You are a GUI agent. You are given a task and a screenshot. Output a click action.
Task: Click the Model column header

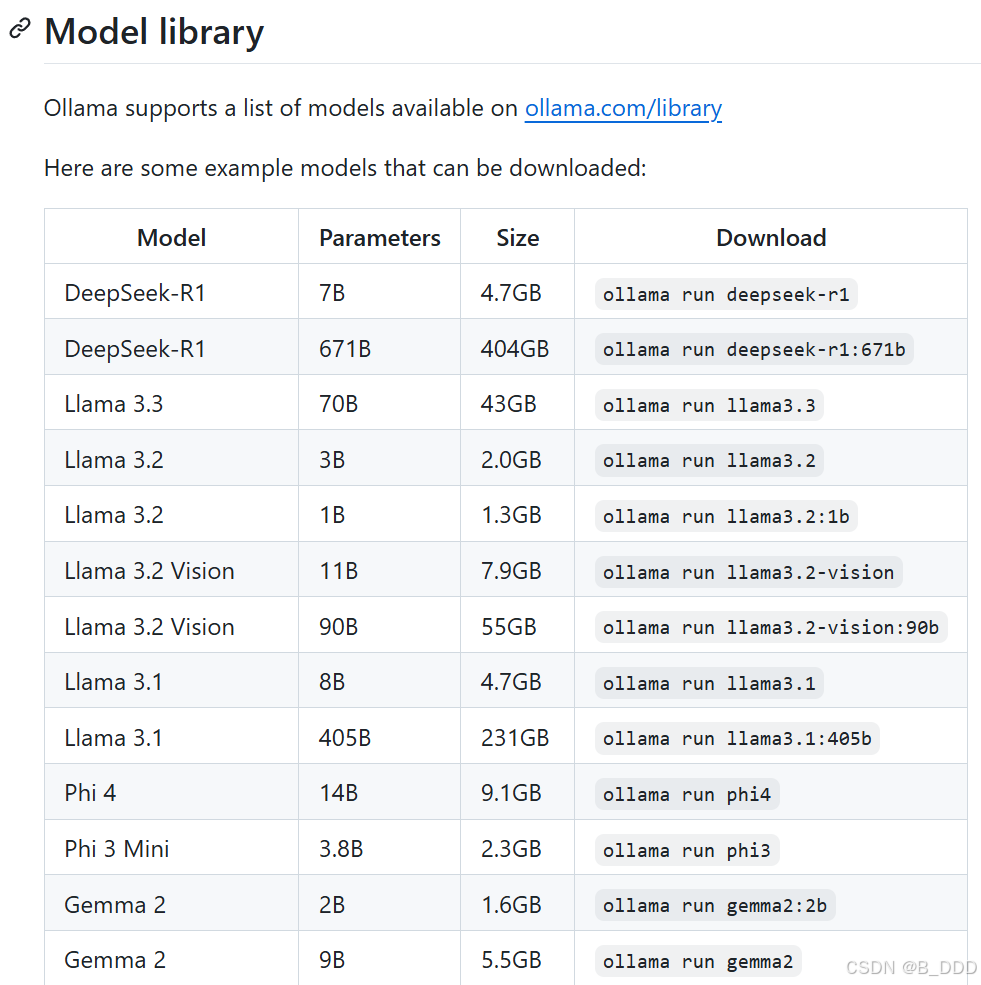[171, 238]
